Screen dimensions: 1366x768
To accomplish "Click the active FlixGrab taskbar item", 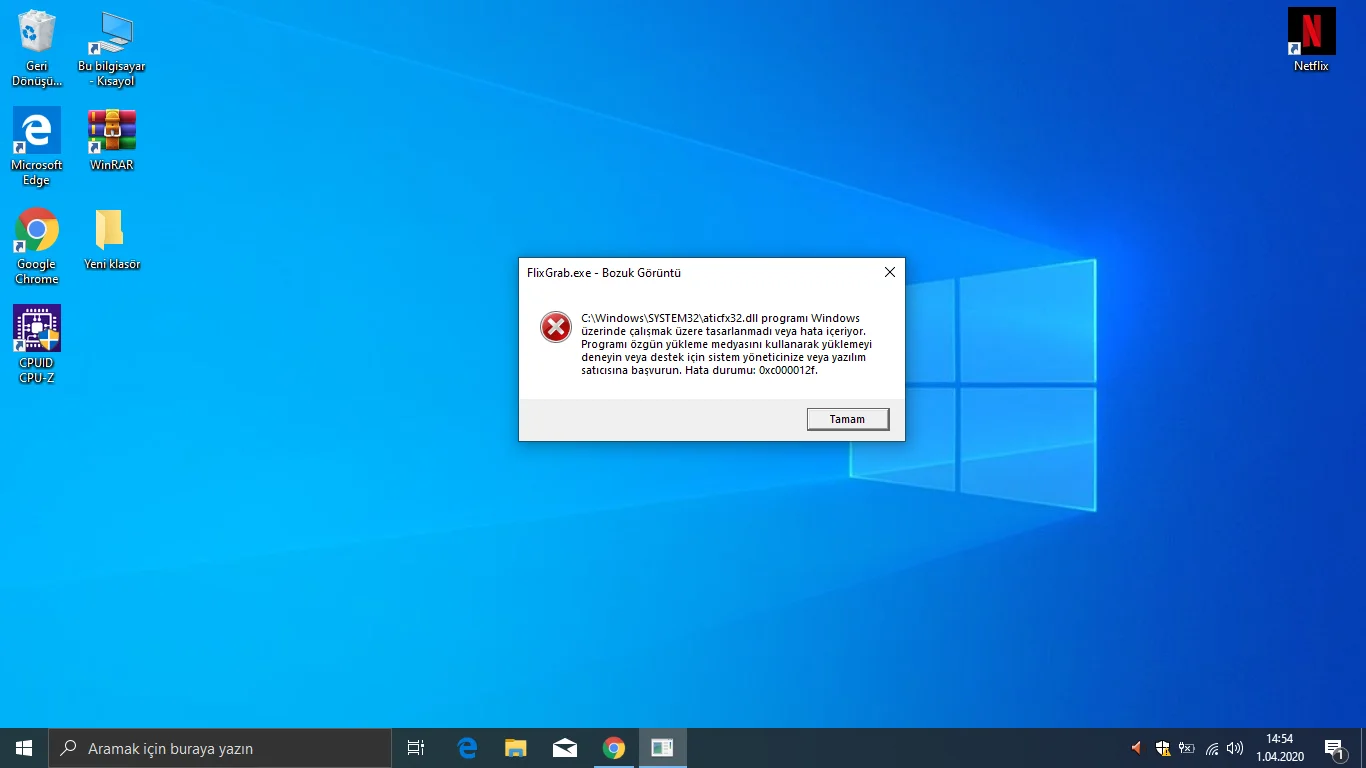I will tap(662, 748).
